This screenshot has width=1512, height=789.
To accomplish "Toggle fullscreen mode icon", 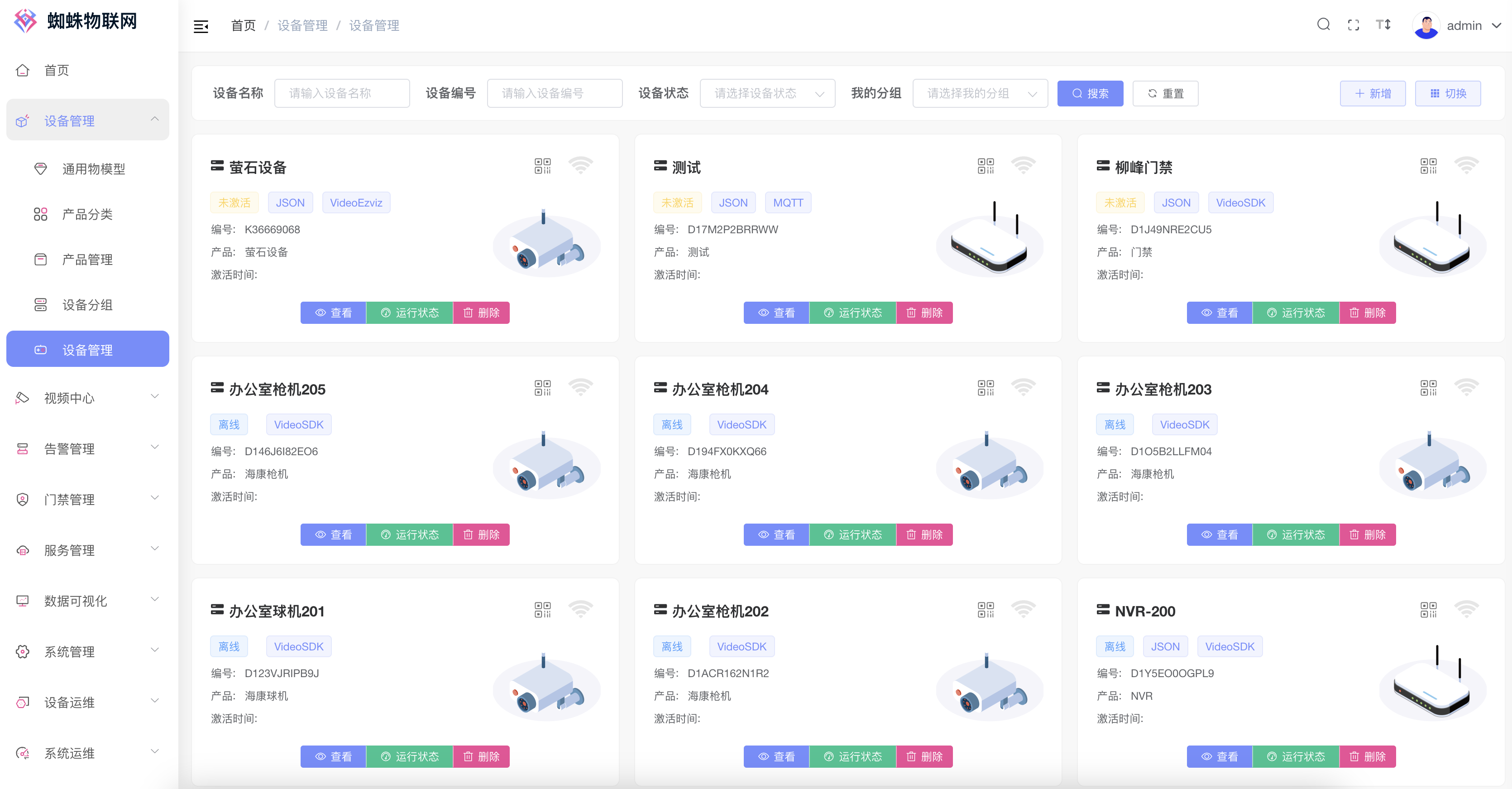I will [1354, 24].
